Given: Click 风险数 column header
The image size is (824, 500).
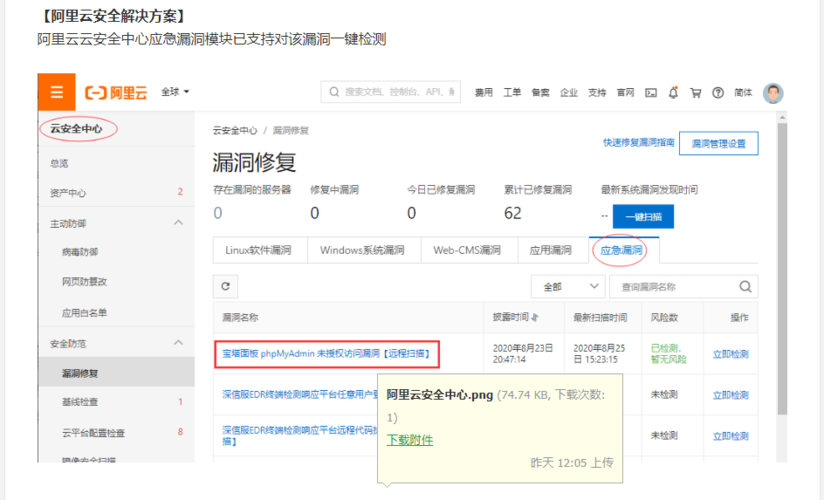Looking at the screenshot, I should [664, 318].
